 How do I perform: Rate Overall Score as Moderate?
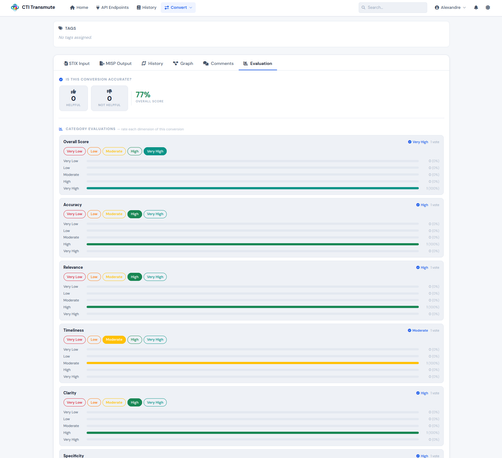click(114, 151)
